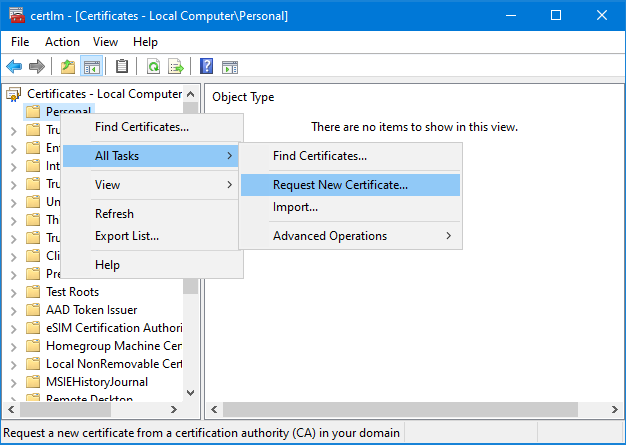This screenshot has width=626, height=445.
Task: Click the eSIM Certification folder icon
Action: [33, 328]
